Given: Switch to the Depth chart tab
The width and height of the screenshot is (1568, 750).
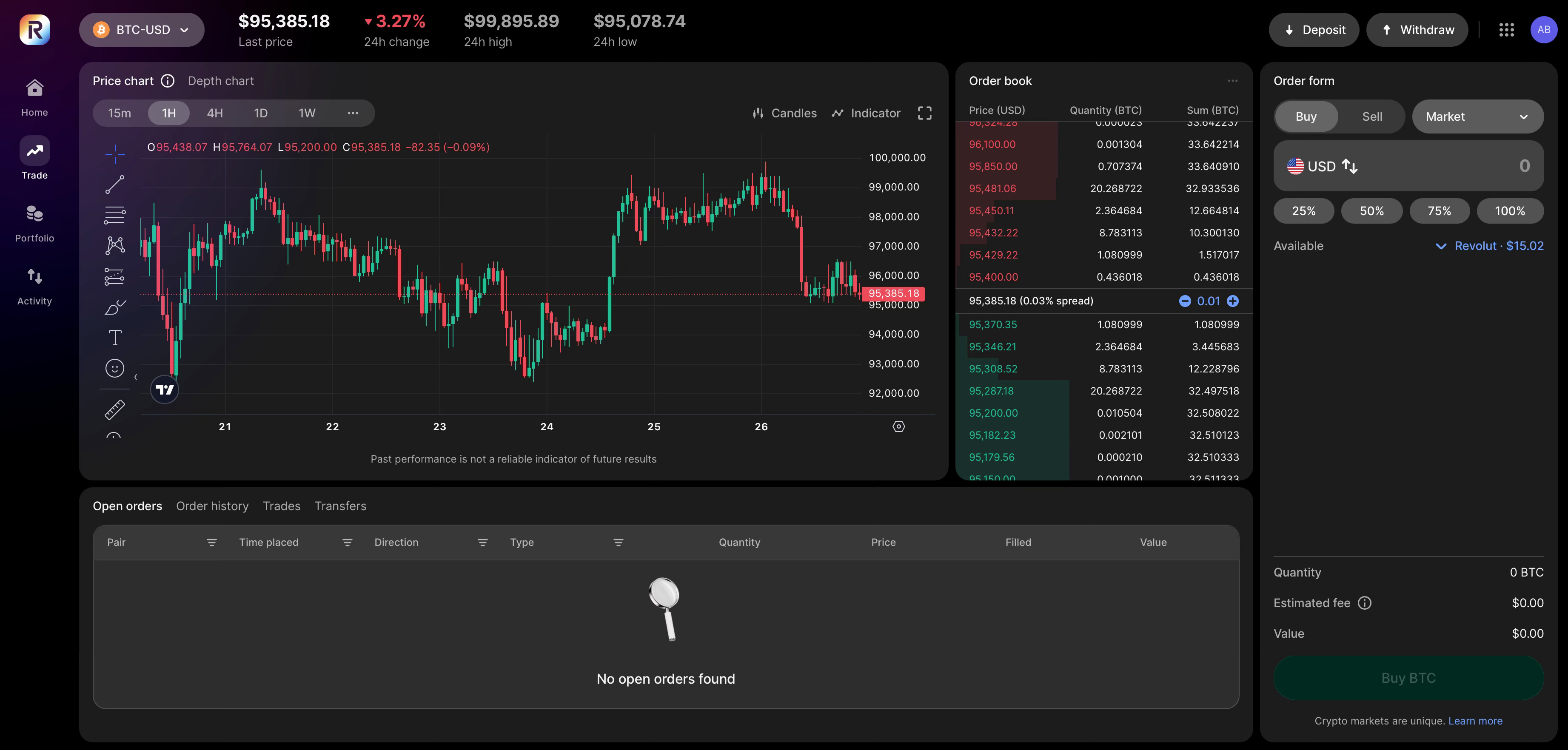Looking at the screenshot, I should click(220, 81).
